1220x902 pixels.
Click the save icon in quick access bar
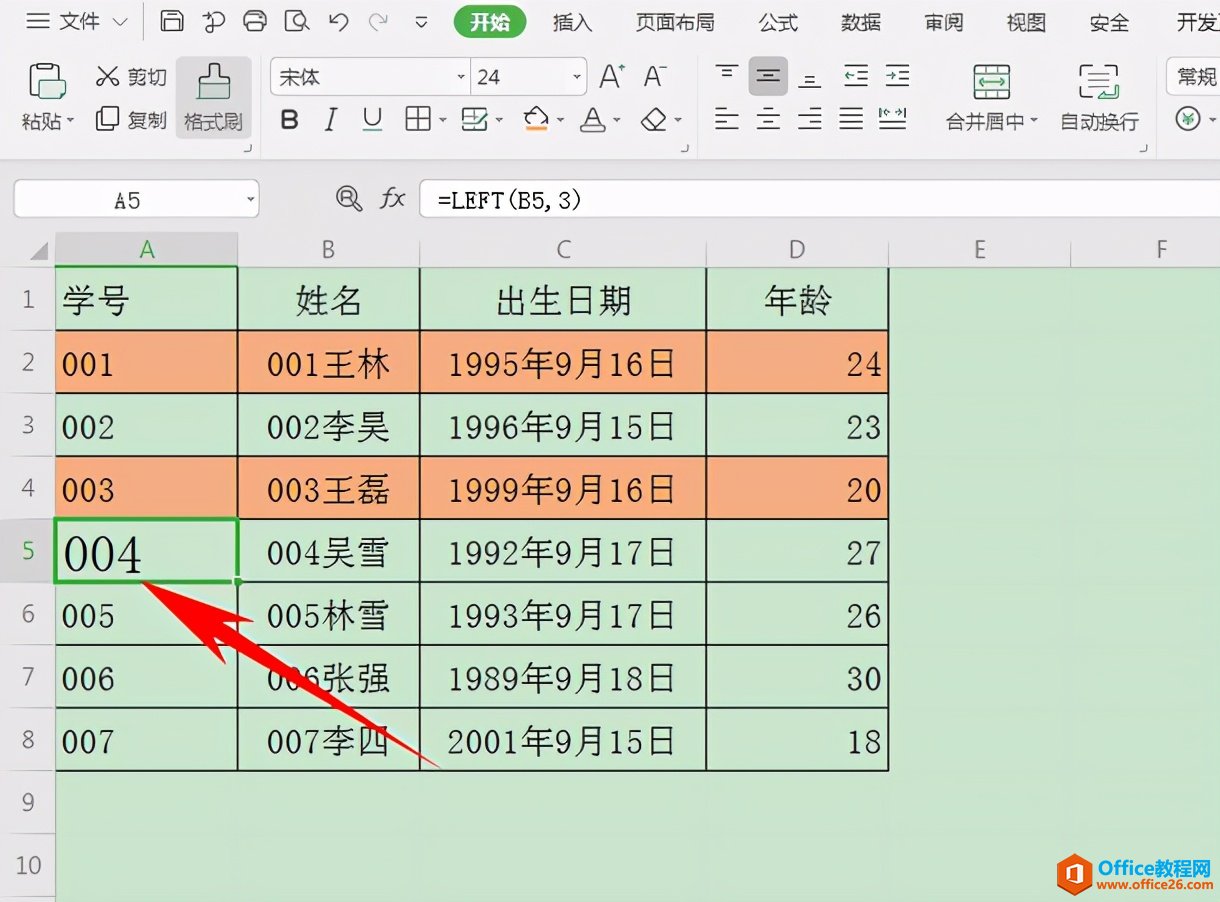pyautogui.click(x=172, y=21)
